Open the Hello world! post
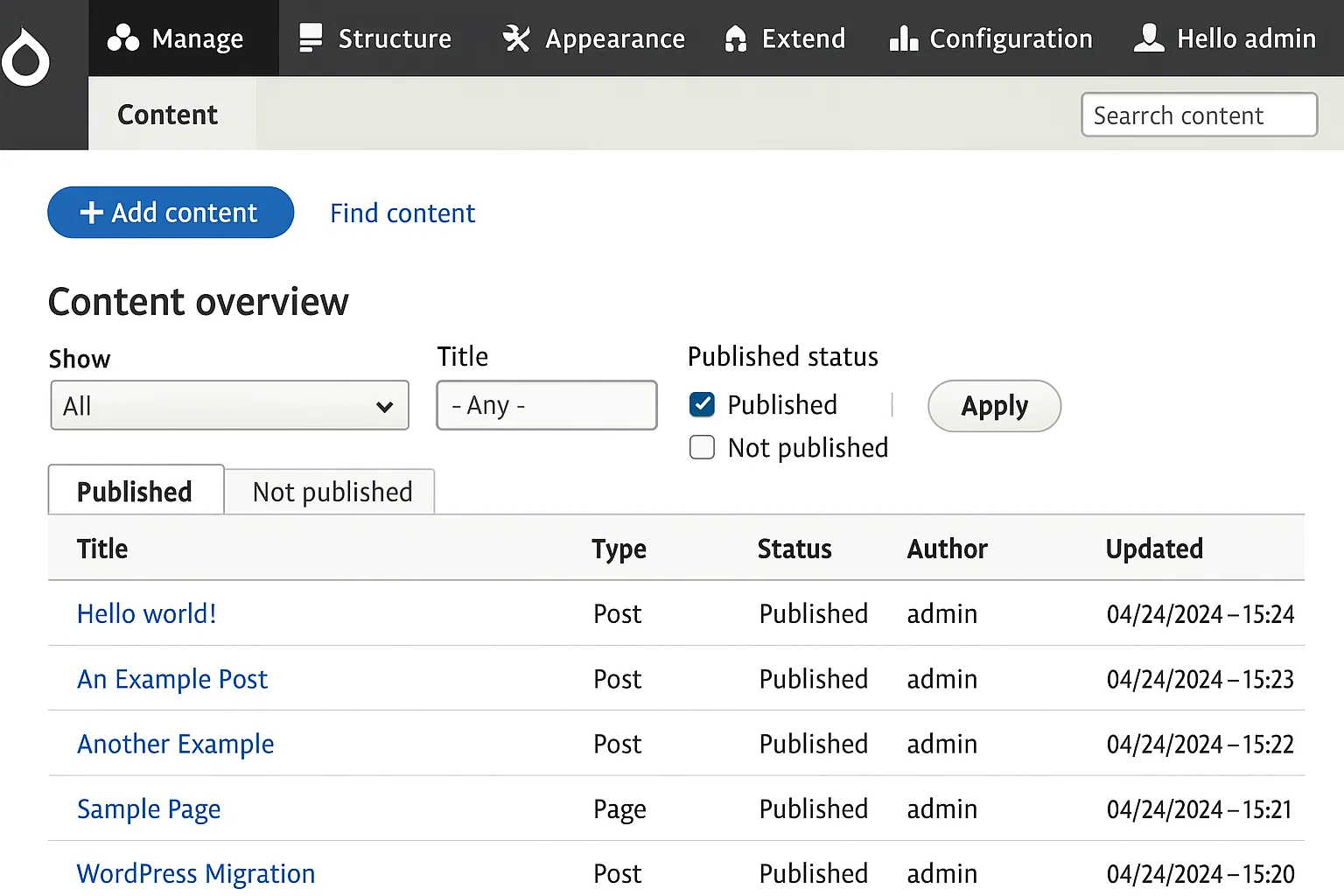The width and height of the screenshot is (1344, 896). [146, 613]
